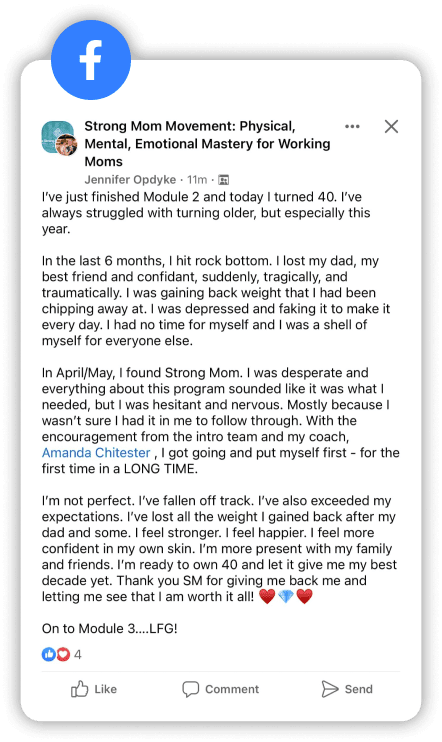Screen dimensions: 442x742
Task: Send the post via Send label
Action: tap(359, 689)
